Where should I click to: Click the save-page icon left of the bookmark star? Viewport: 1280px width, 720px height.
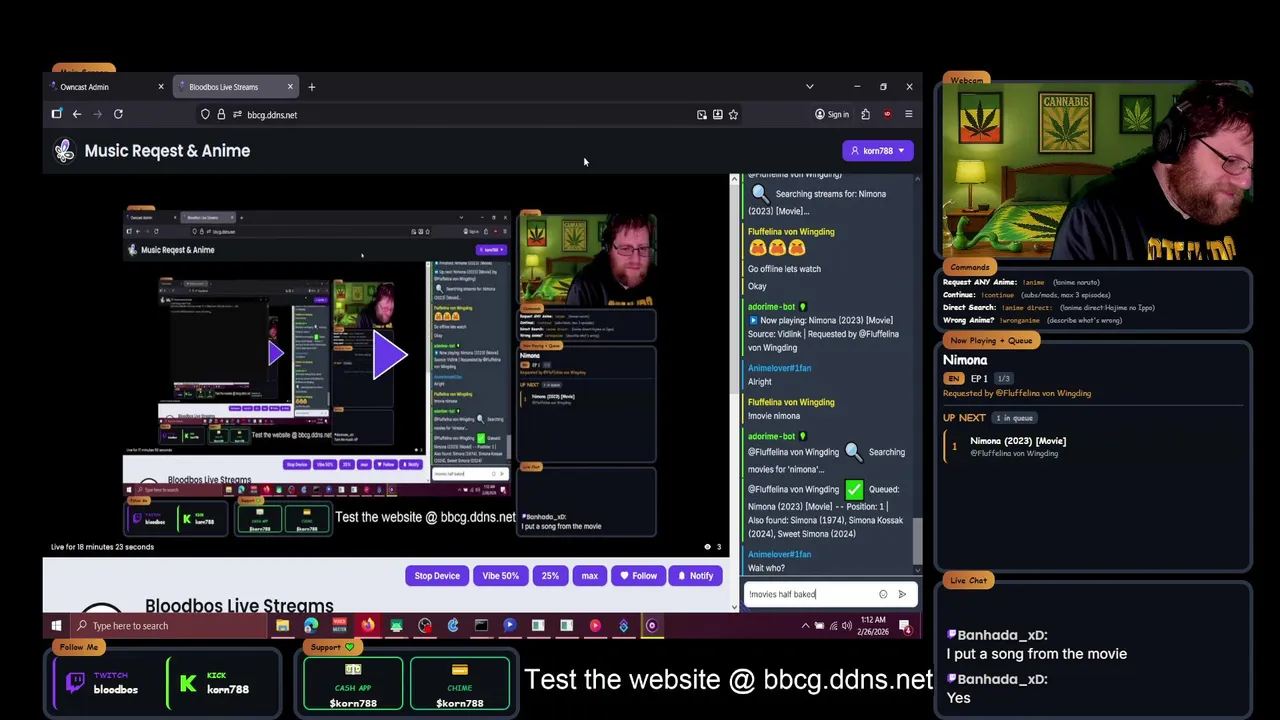tap(717, 114)
